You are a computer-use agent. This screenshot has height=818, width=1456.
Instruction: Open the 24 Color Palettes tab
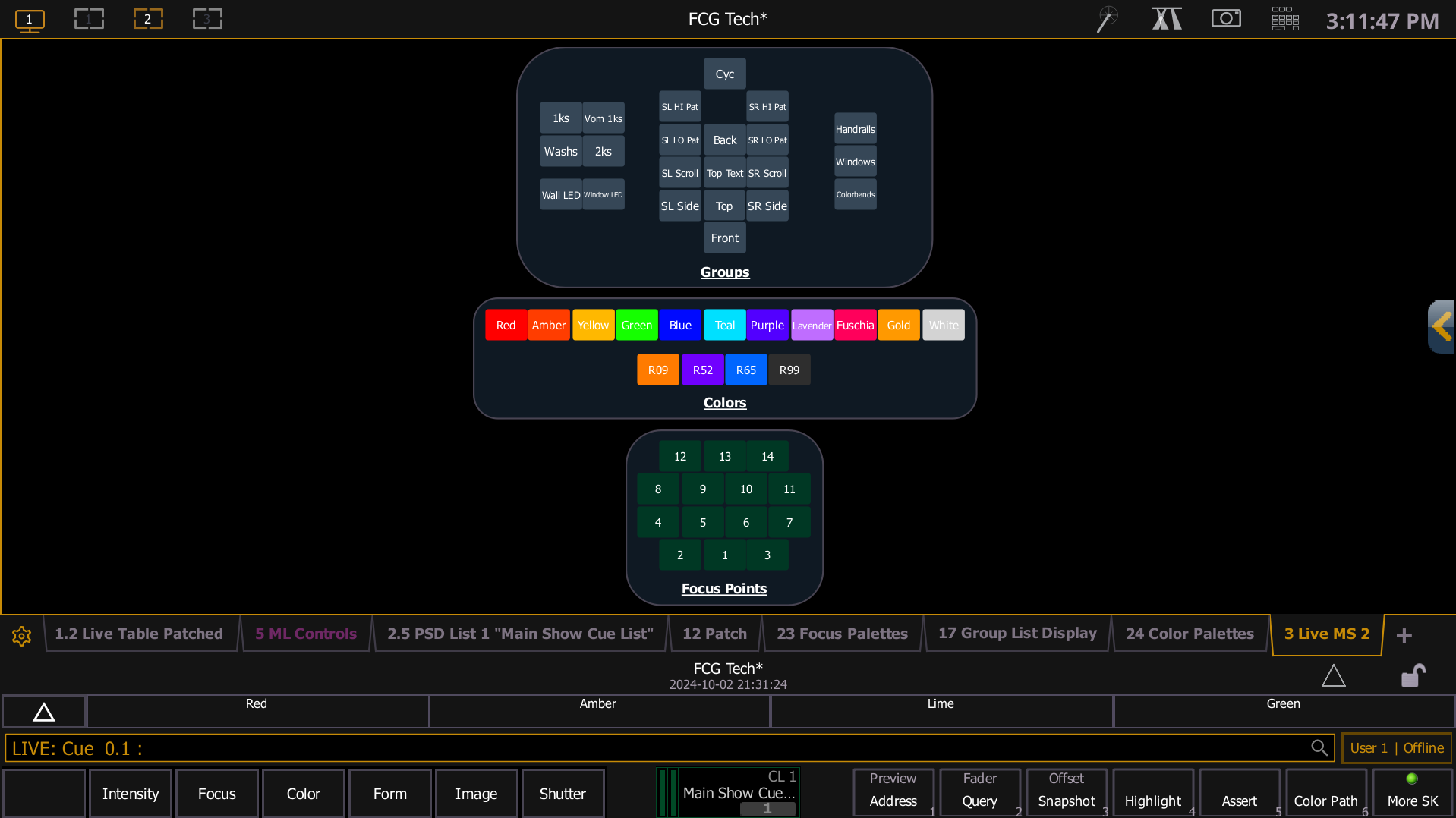[1189, 634]
